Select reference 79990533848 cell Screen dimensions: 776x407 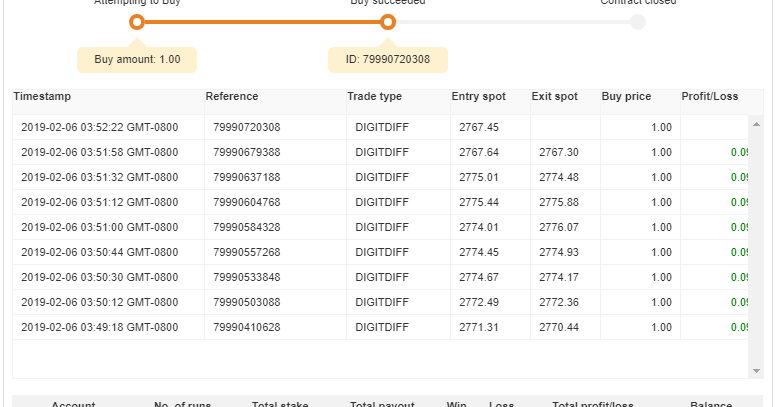(276, 277)
